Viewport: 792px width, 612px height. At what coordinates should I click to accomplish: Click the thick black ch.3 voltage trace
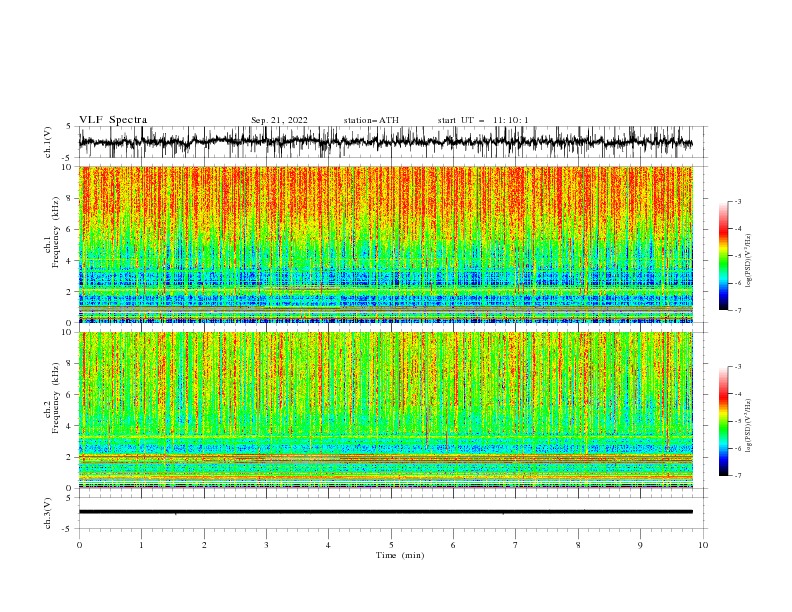(386, 512)
